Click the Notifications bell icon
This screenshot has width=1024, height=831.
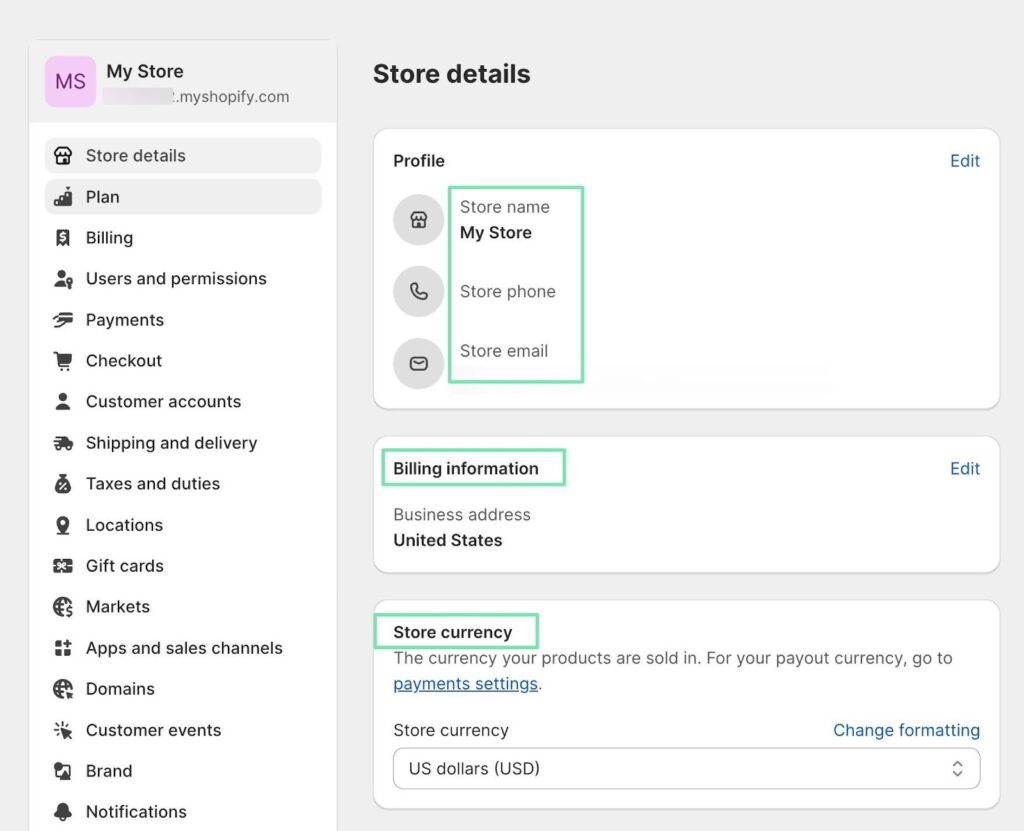pos(63,812)
